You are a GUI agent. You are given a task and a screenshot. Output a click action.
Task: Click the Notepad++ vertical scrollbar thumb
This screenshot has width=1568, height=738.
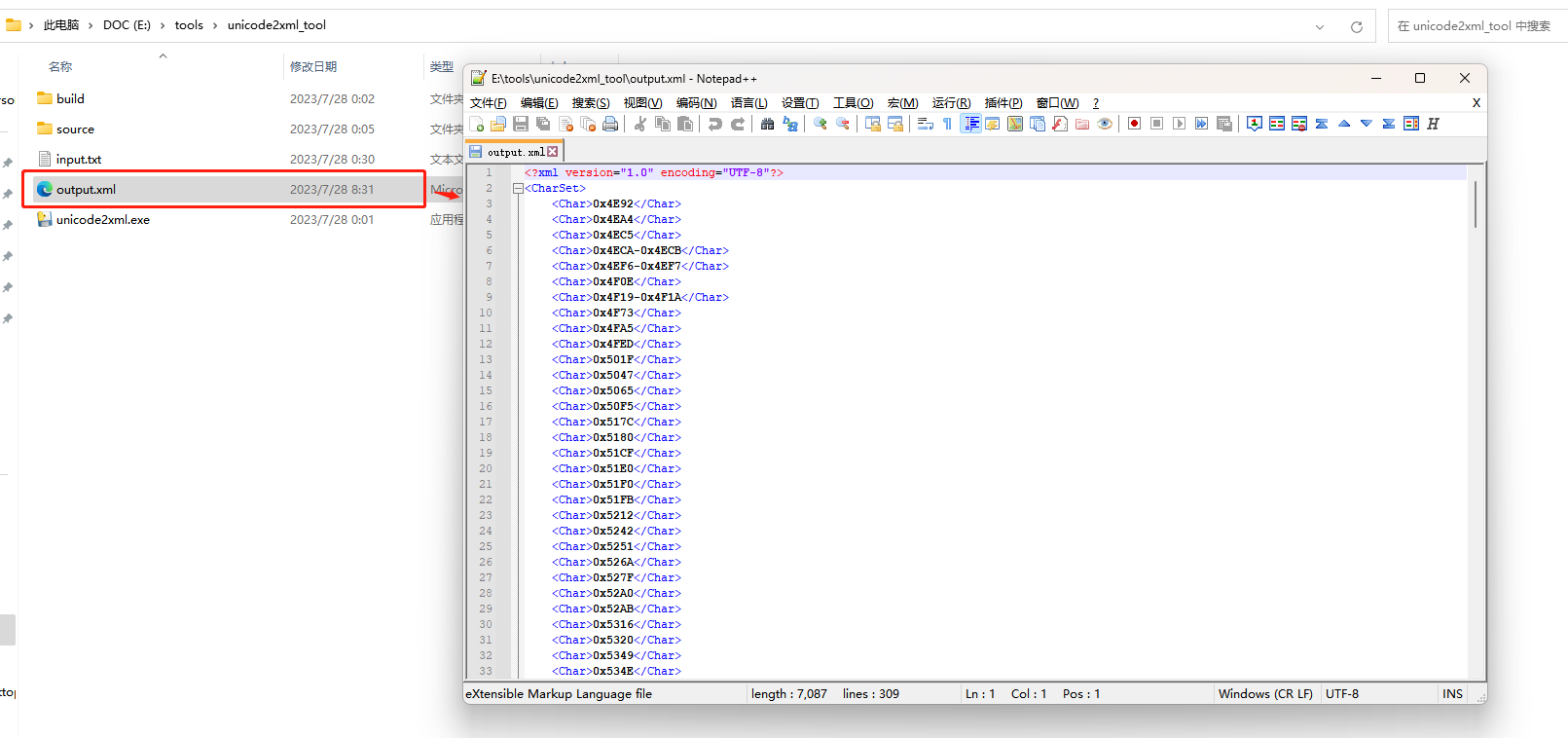[x=1476, y=203]
